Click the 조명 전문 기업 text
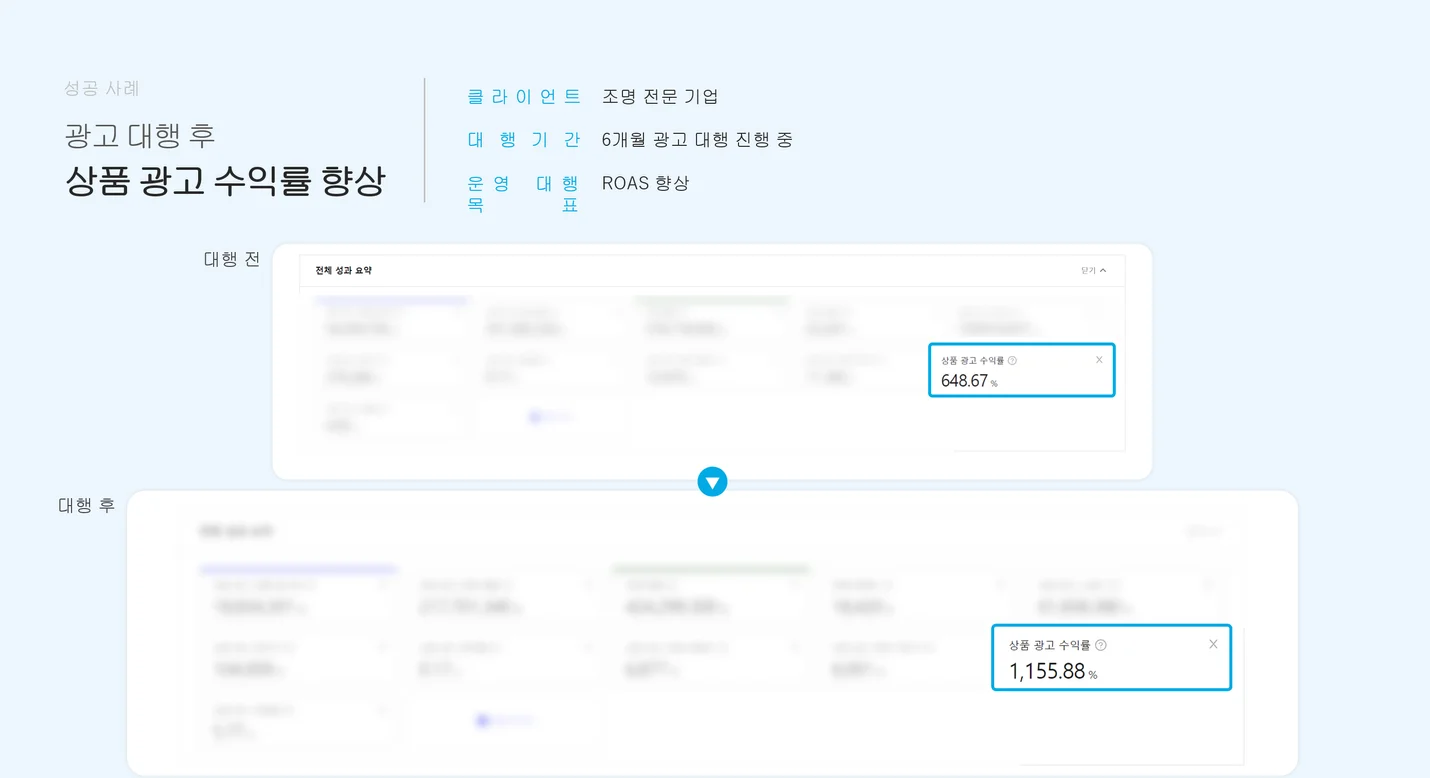 point(660,97)
